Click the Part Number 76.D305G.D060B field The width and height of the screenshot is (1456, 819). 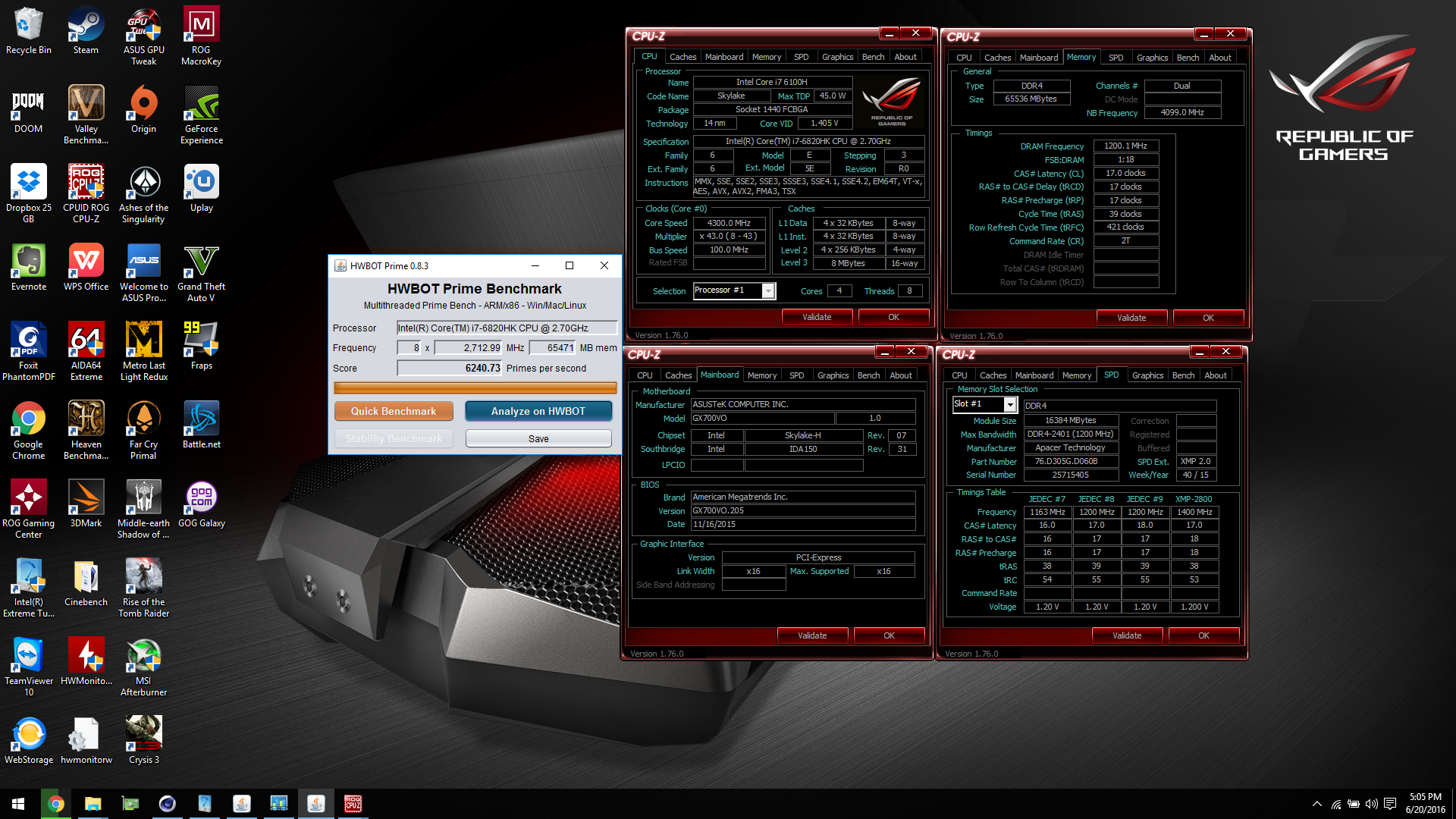click(1071, 461)
